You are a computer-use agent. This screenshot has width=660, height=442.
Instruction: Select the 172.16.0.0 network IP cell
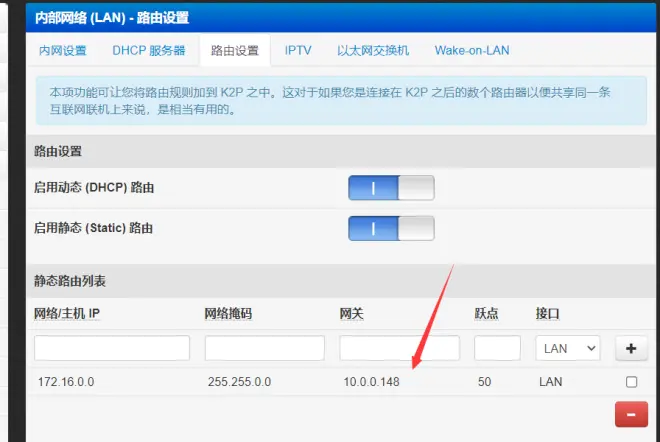pos(66,382)
